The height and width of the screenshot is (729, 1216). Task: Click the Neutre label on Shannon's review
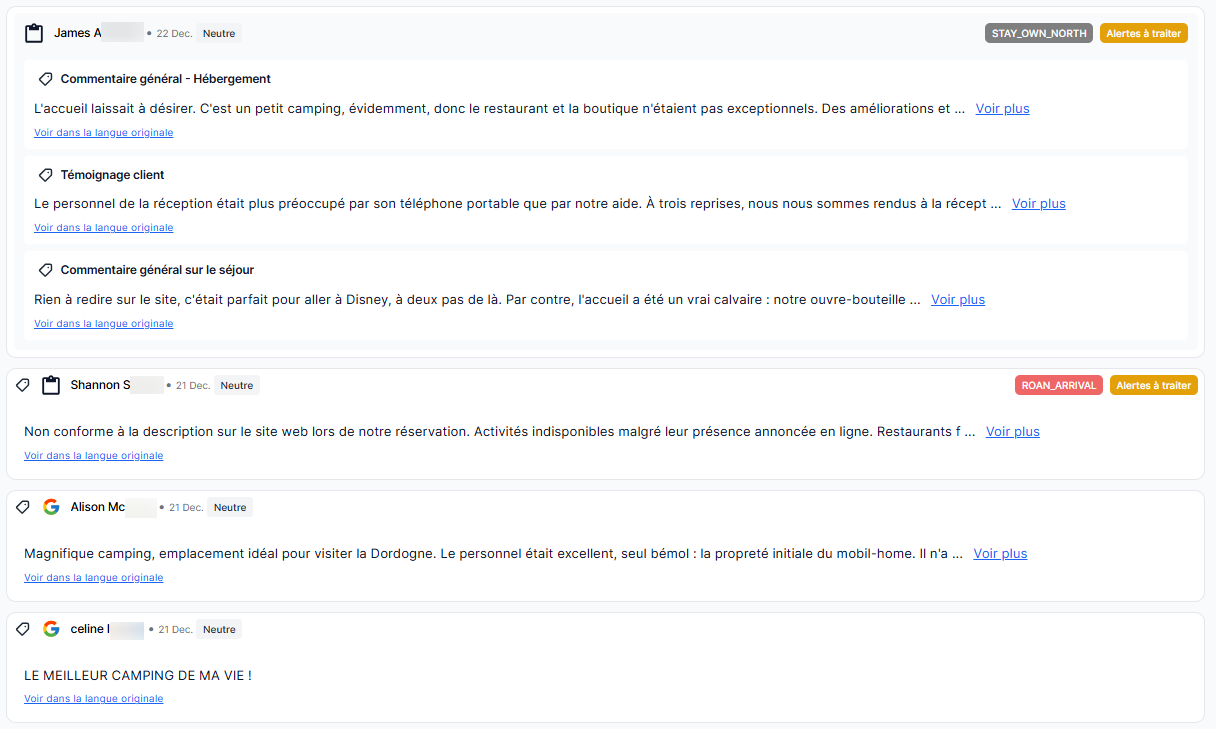(237, 385)
